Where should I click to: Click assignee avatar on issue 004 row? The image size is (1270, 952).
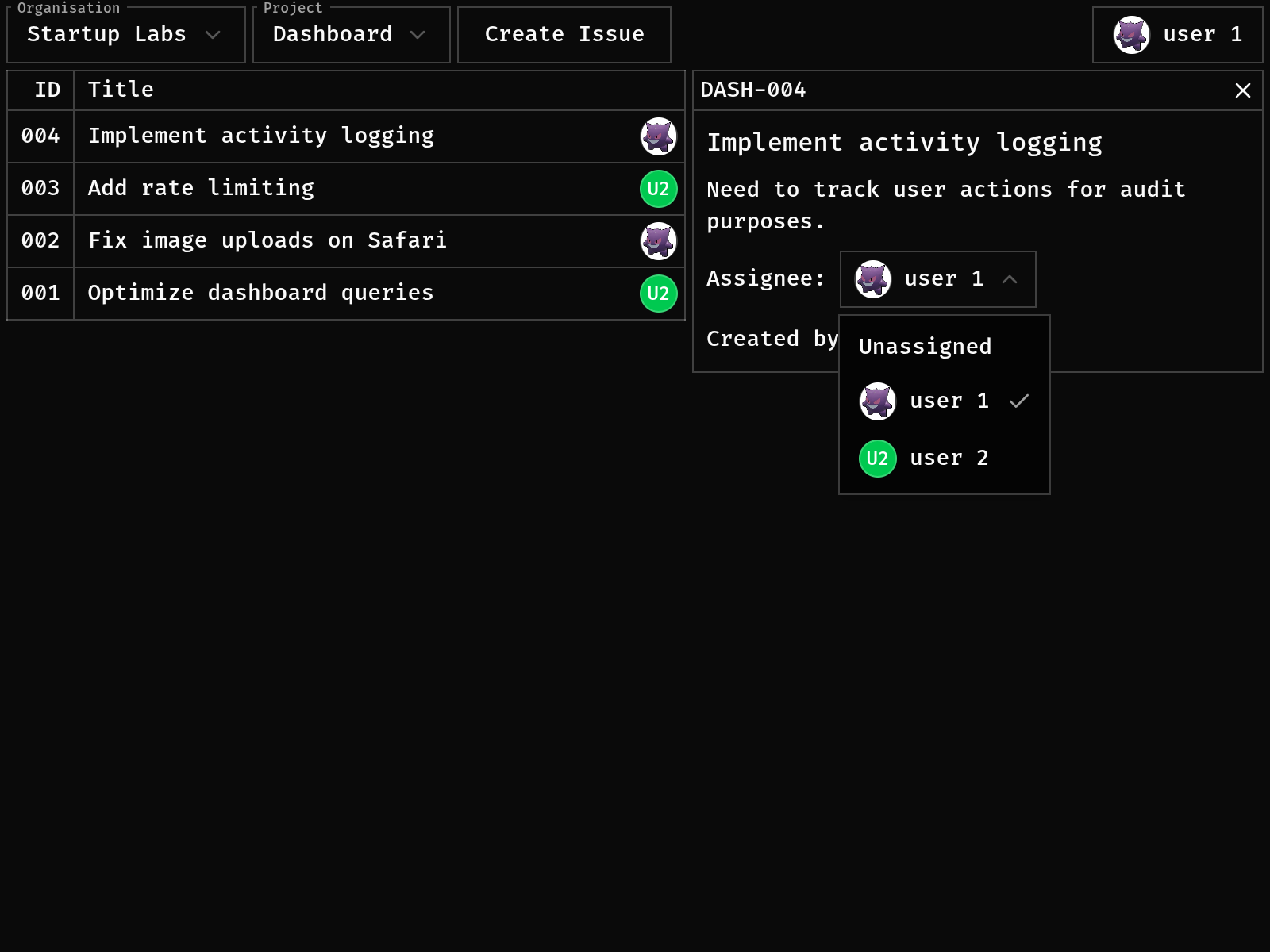pos(658,136)
